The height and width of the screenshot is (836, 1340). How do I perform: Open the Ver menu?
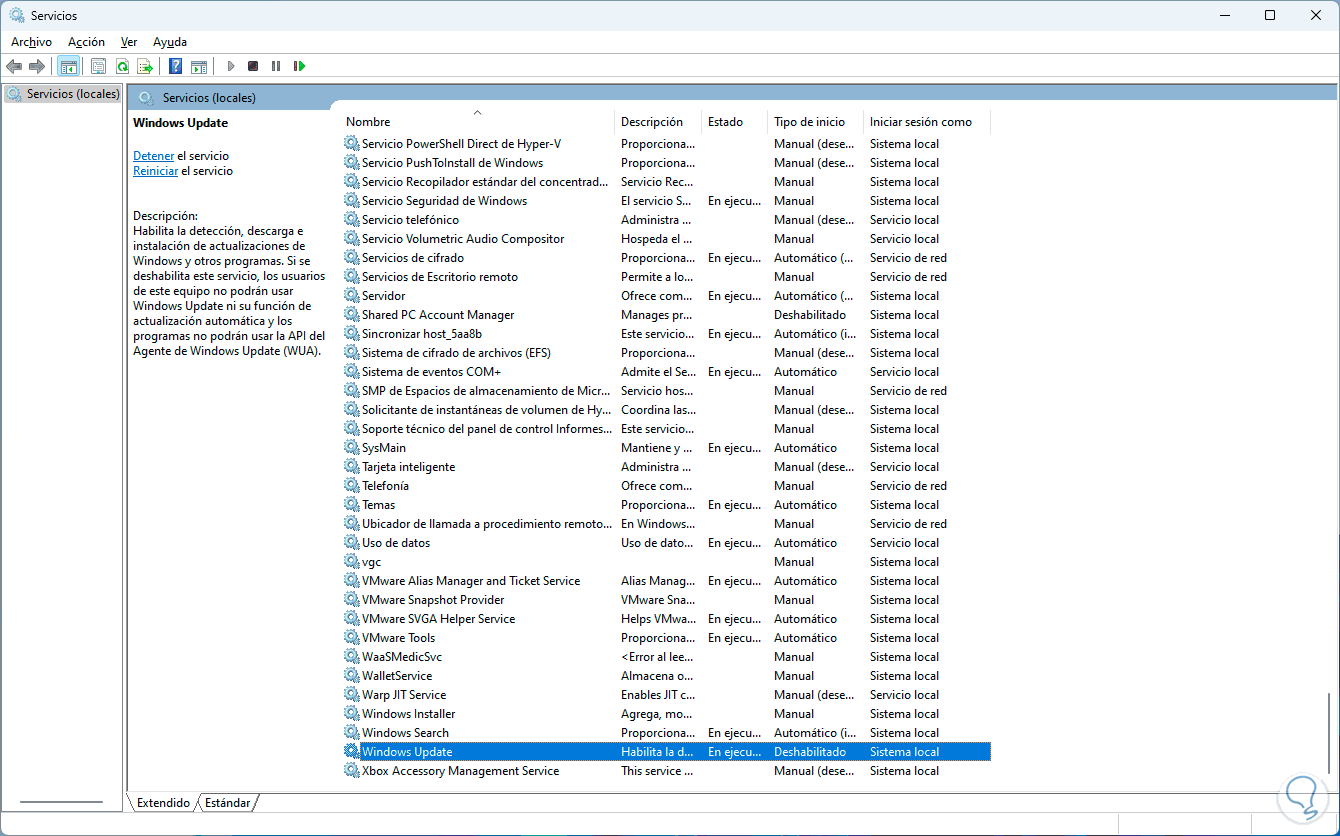129,42
